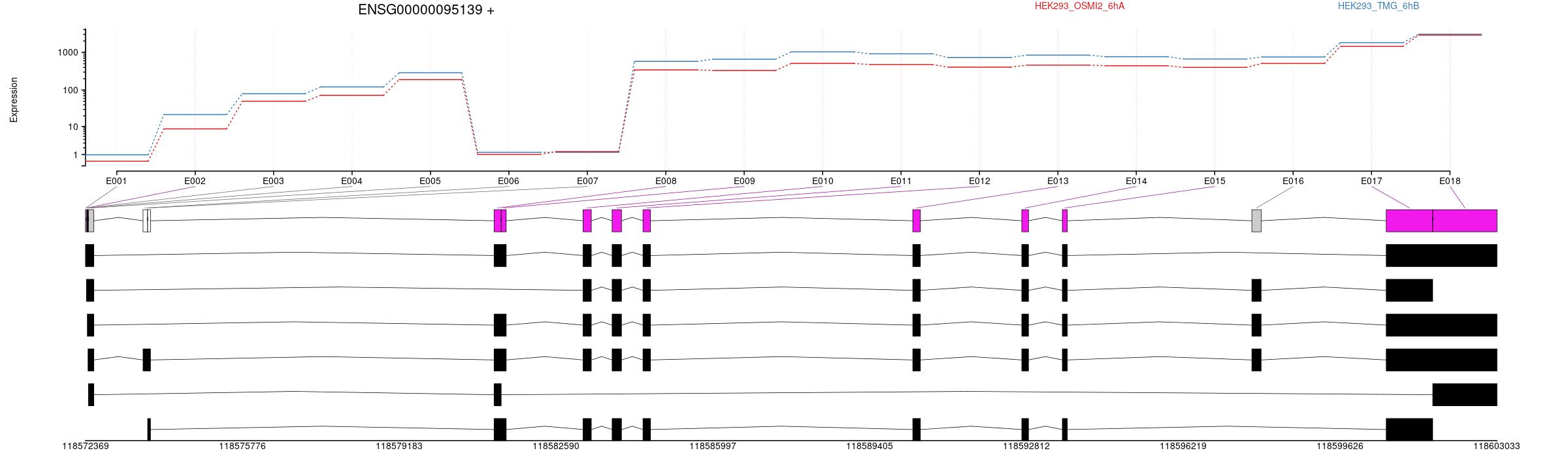This screenshot has width=1568, height=457.
Task: Click exon label E002
Action: click(195, 181)
